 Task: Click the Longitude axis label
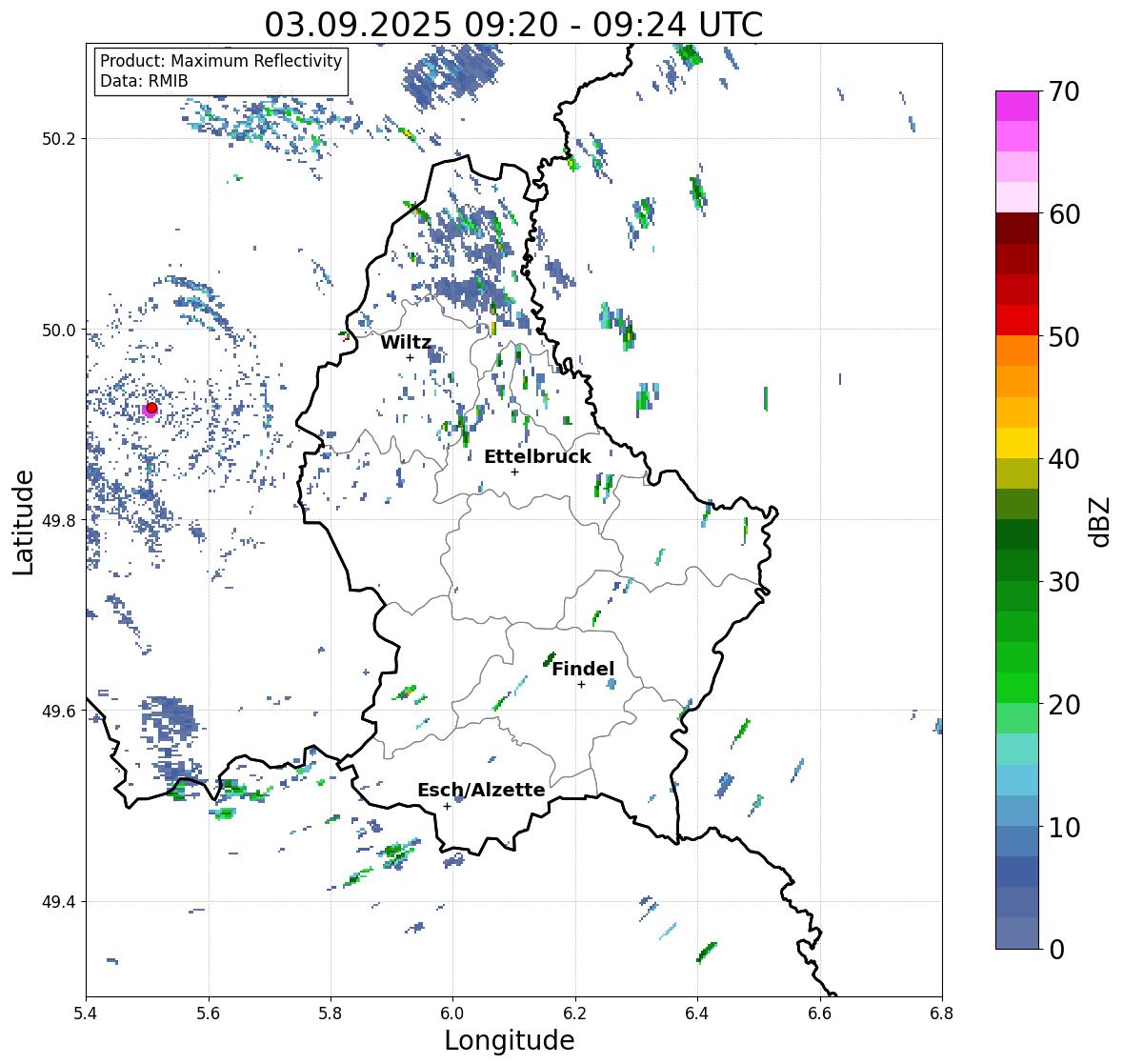click(510, 1040)
